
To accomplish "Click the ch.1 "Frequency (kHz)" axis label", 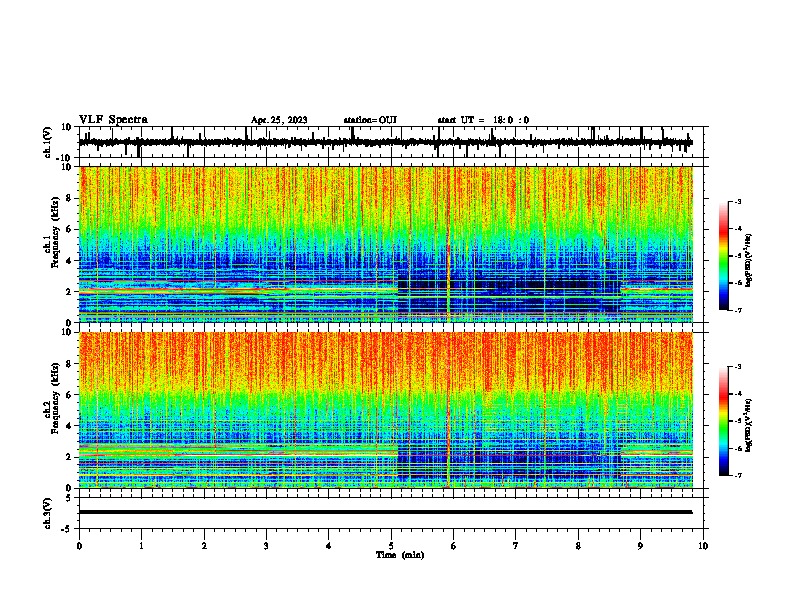I will [x=55, y=233].
